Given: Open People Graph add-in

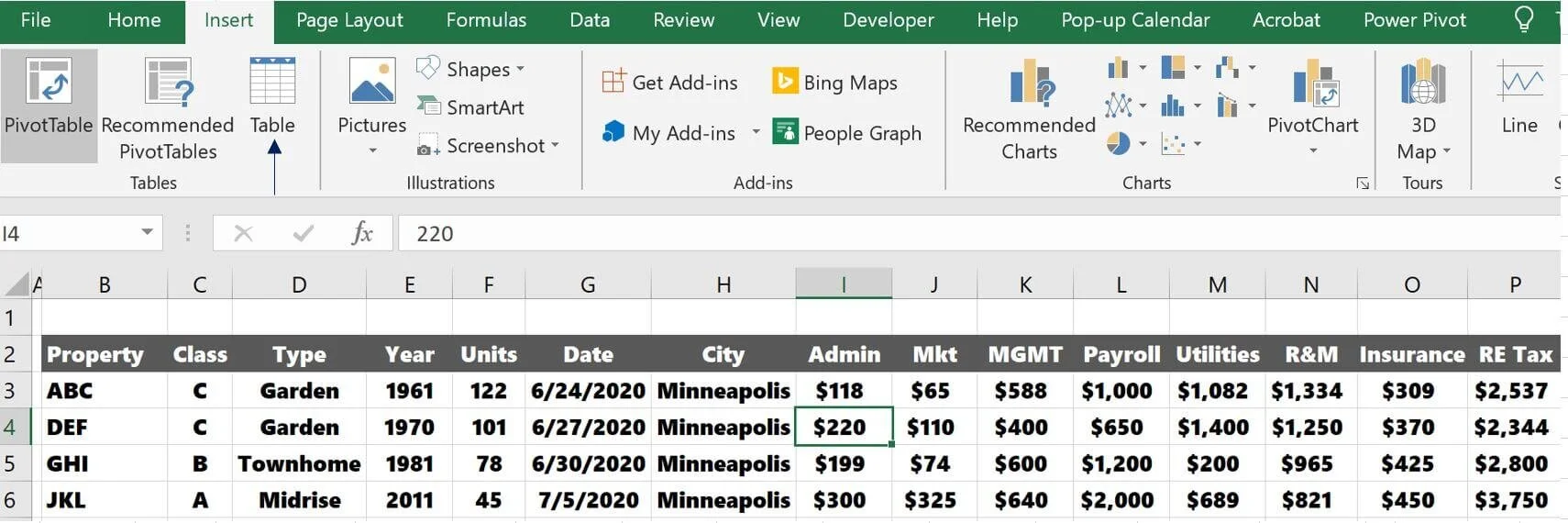Looking at the screenshot, I should click(x=846, y=133).
